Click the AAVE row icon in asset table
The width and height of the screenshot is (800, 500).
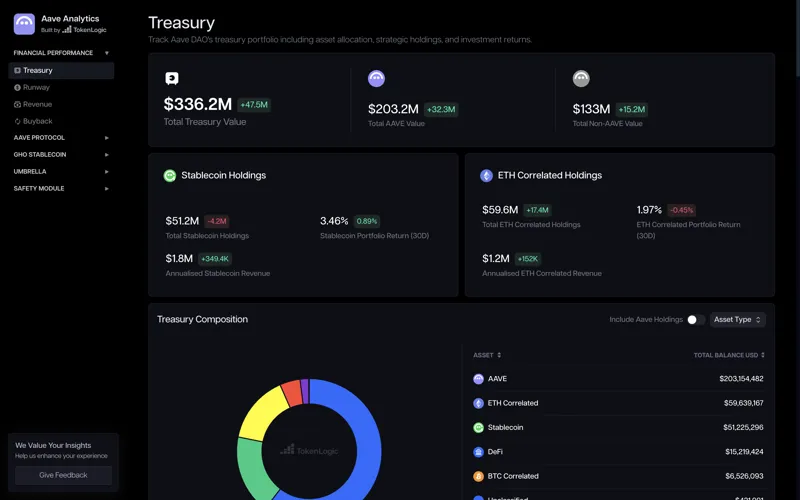[479, 379]
